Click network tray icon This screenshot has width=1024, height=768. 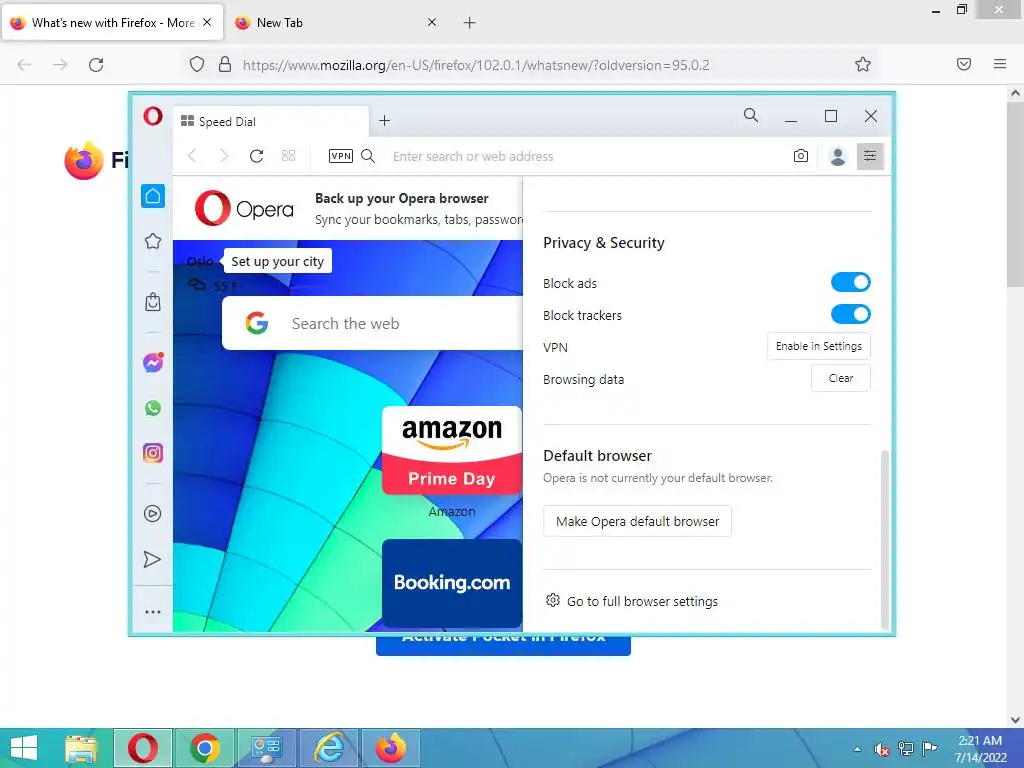[x=906, y=748]
